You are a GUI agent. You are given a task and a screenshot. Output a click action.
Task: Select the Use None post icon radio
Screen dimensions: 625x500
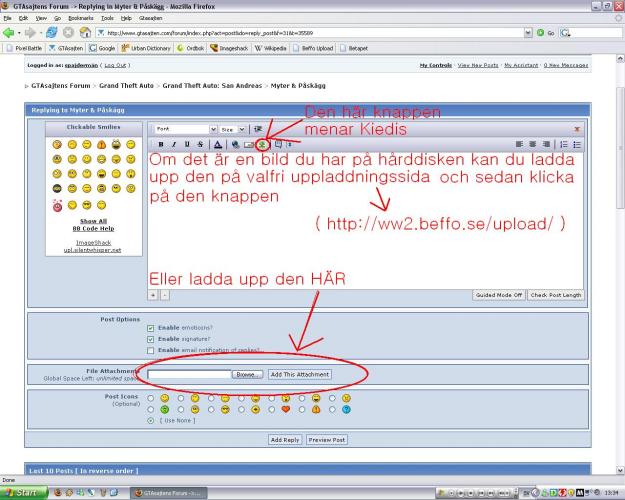(150, 420)
